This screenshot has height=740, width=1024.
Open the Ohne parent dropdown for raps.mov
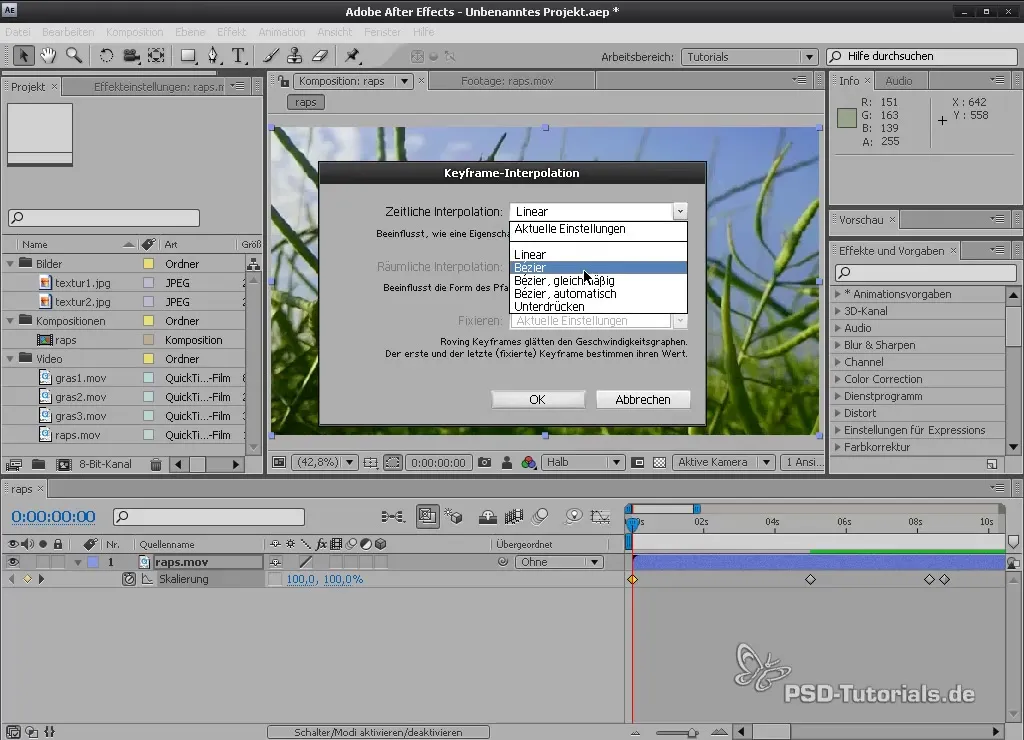[558, 562]
